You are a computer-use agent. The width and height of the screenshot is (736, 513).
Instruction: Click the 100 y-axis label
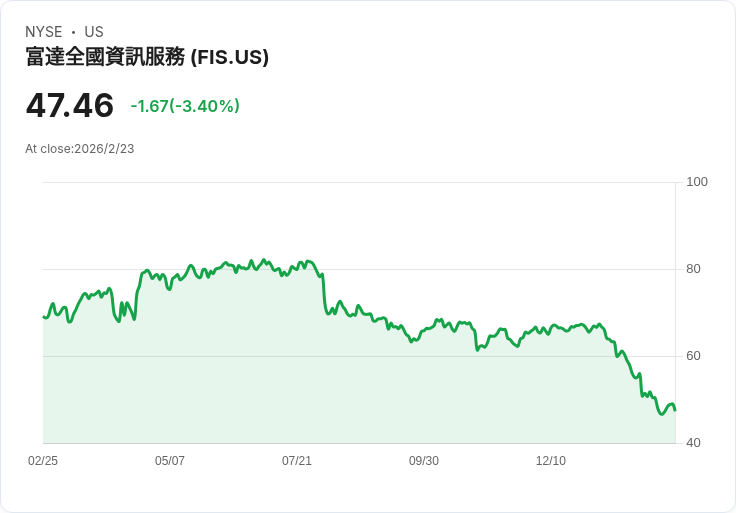coord(697,182)
